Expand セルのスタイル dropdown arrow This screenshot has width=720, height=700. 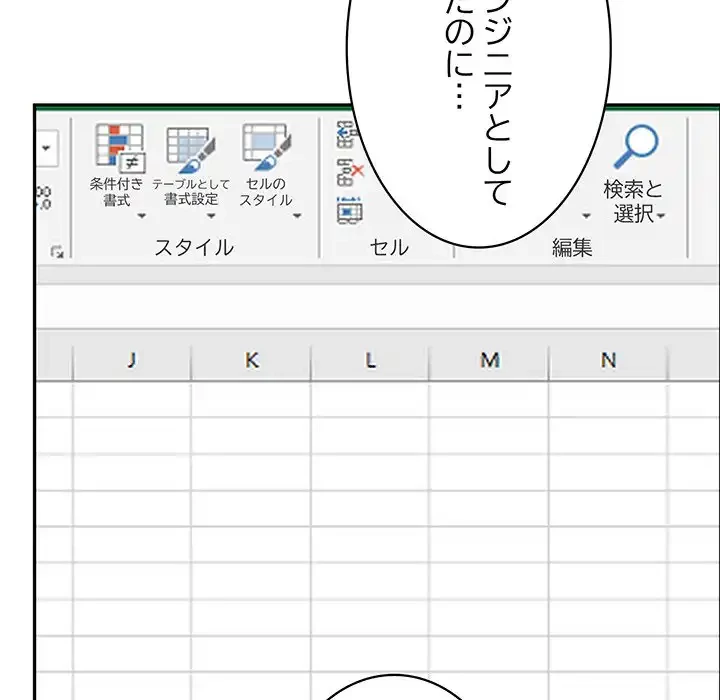tap(296, 215)
